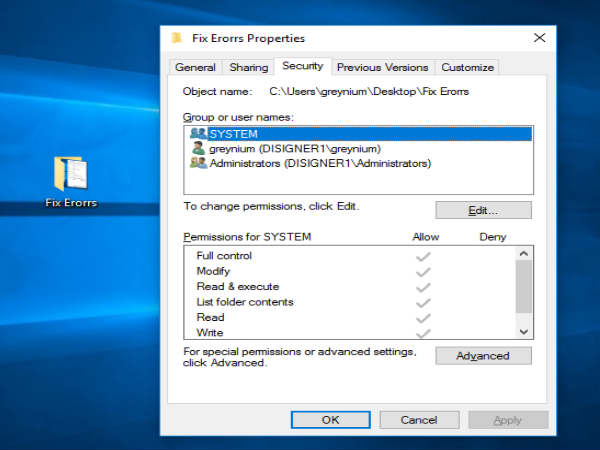Switch to the General tab
The image size is (600, 450).
(x=195, y=68)
